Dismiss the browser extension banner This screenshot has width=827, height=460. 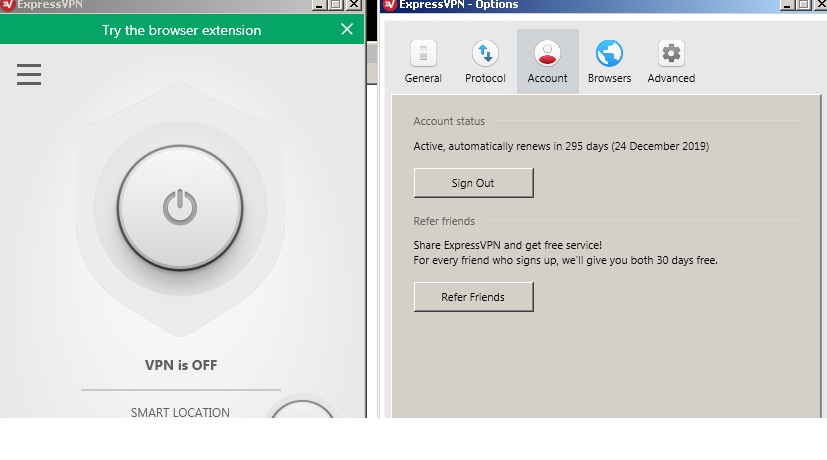[x=347, y=29]
